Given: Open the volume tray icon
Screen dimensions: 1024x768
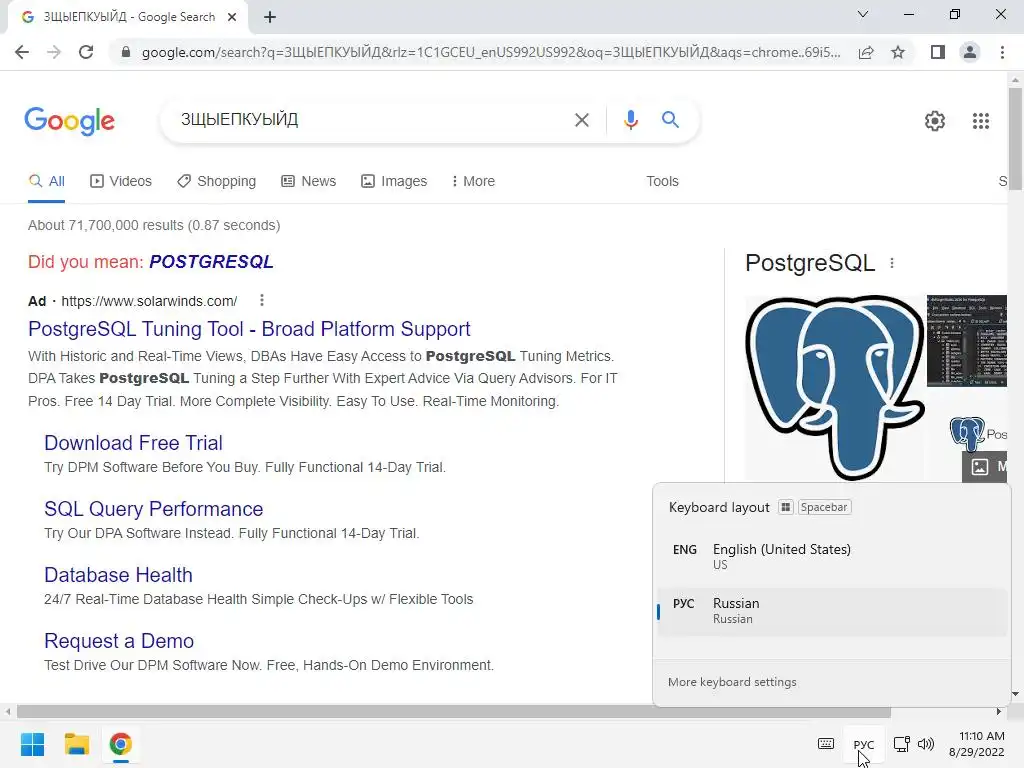Looking at the screenshot, I should pos(925,744).
